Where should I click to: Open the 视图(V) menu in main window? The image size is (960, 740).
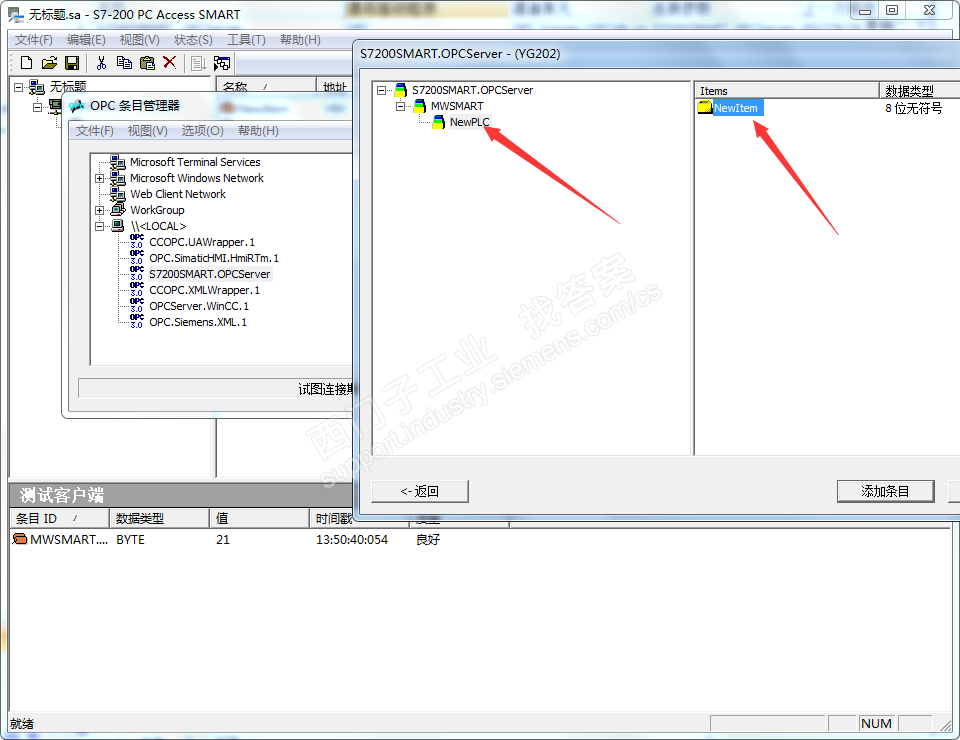(x=140, y=40)
